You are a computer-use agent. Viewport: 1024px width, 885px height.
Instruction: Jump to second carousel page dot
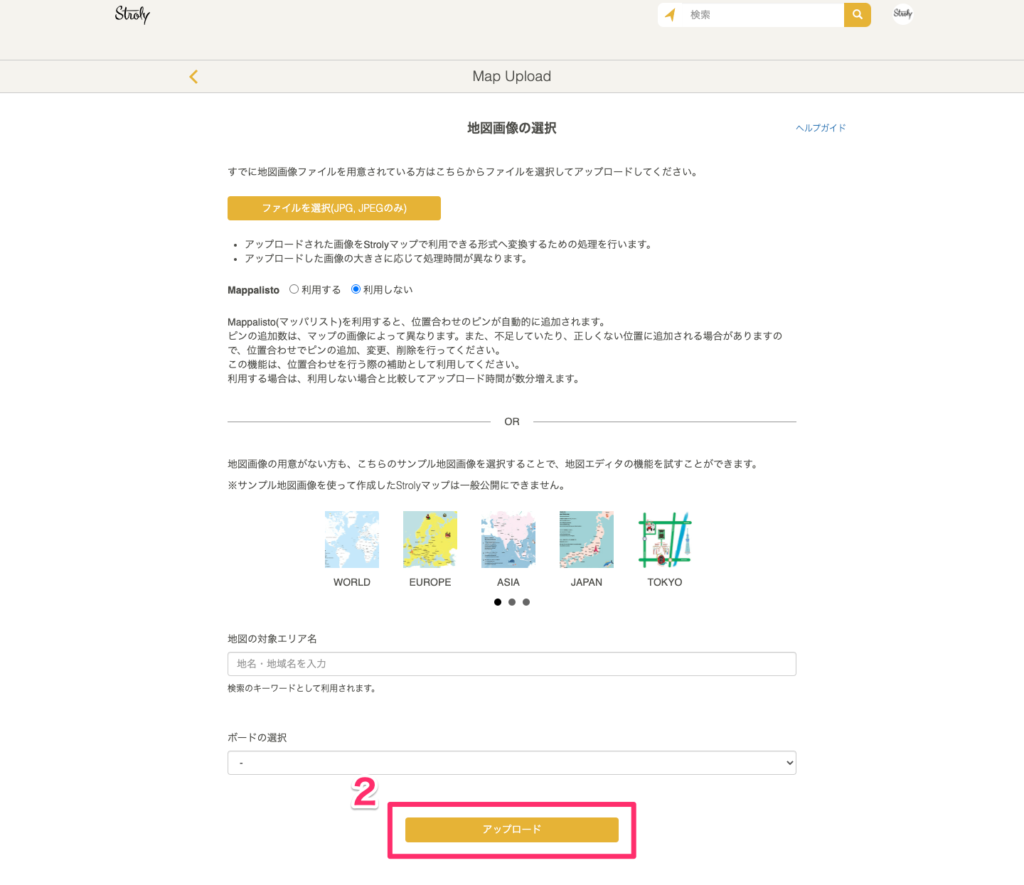512,602
